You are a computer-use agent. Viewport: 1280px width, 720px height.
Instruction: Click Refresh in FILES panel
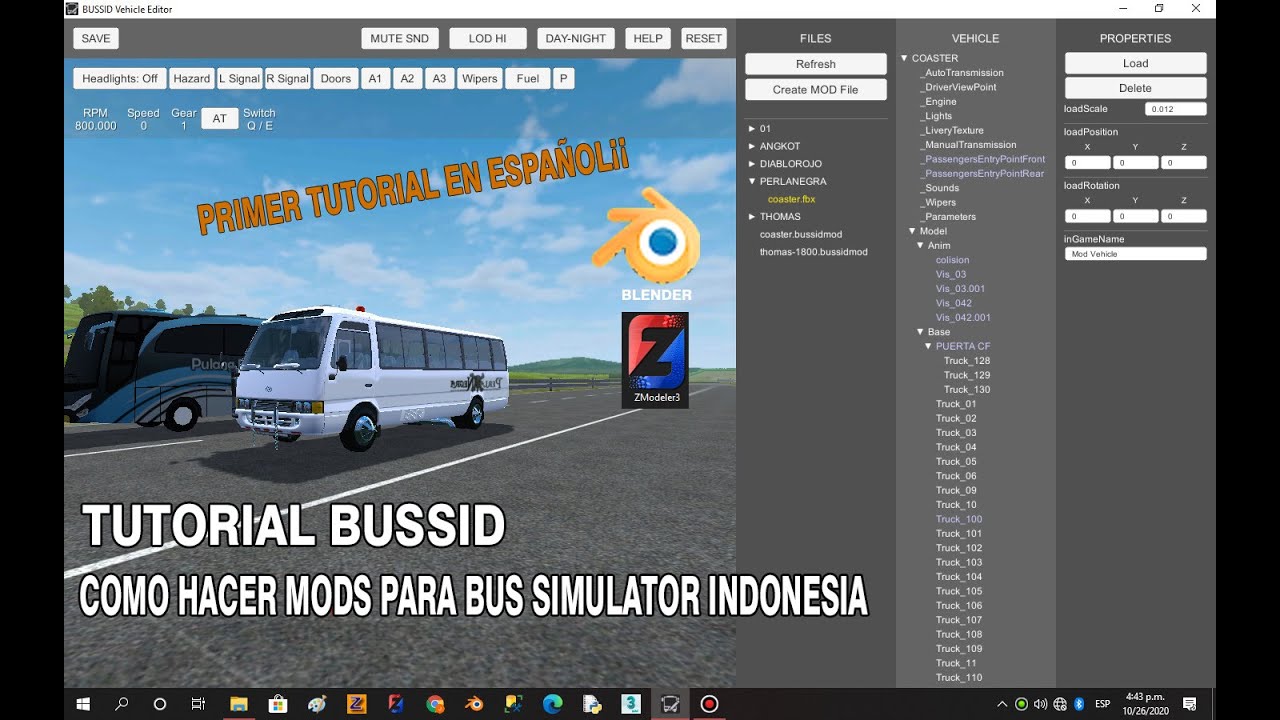816,64
